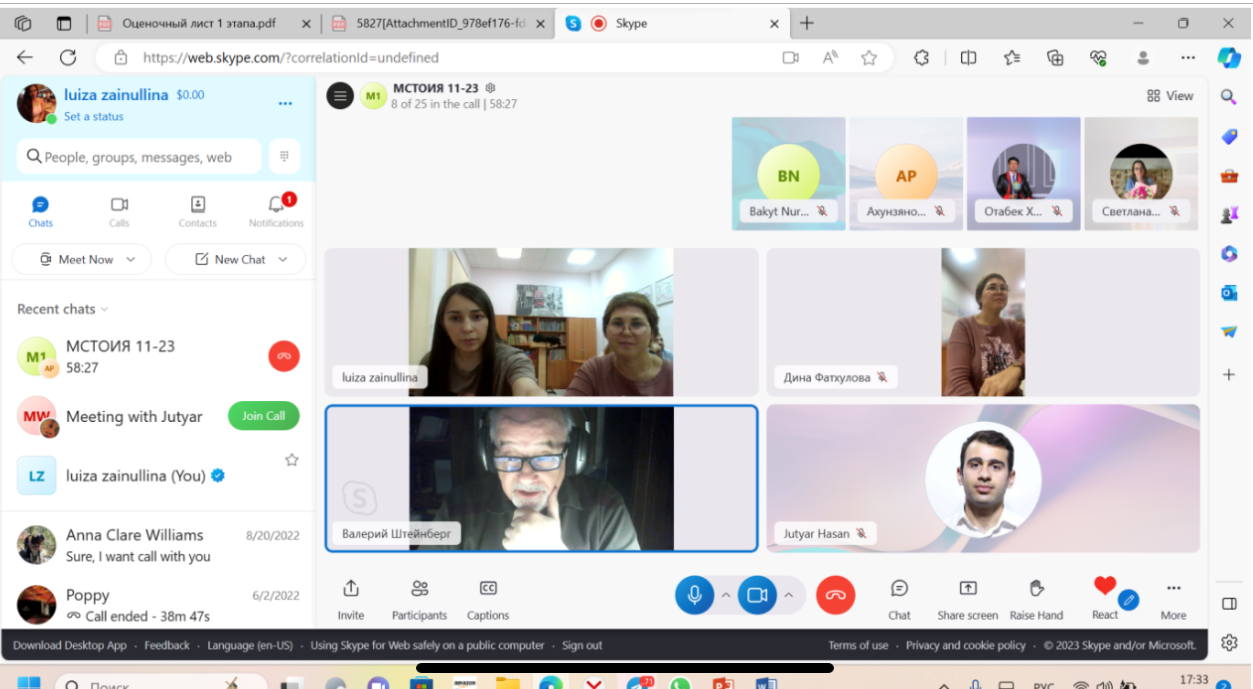This screenshot has height=689, width=1253.
Task: Expand camera options chevron
Action: pyautogui.click(x=788, y=595)
